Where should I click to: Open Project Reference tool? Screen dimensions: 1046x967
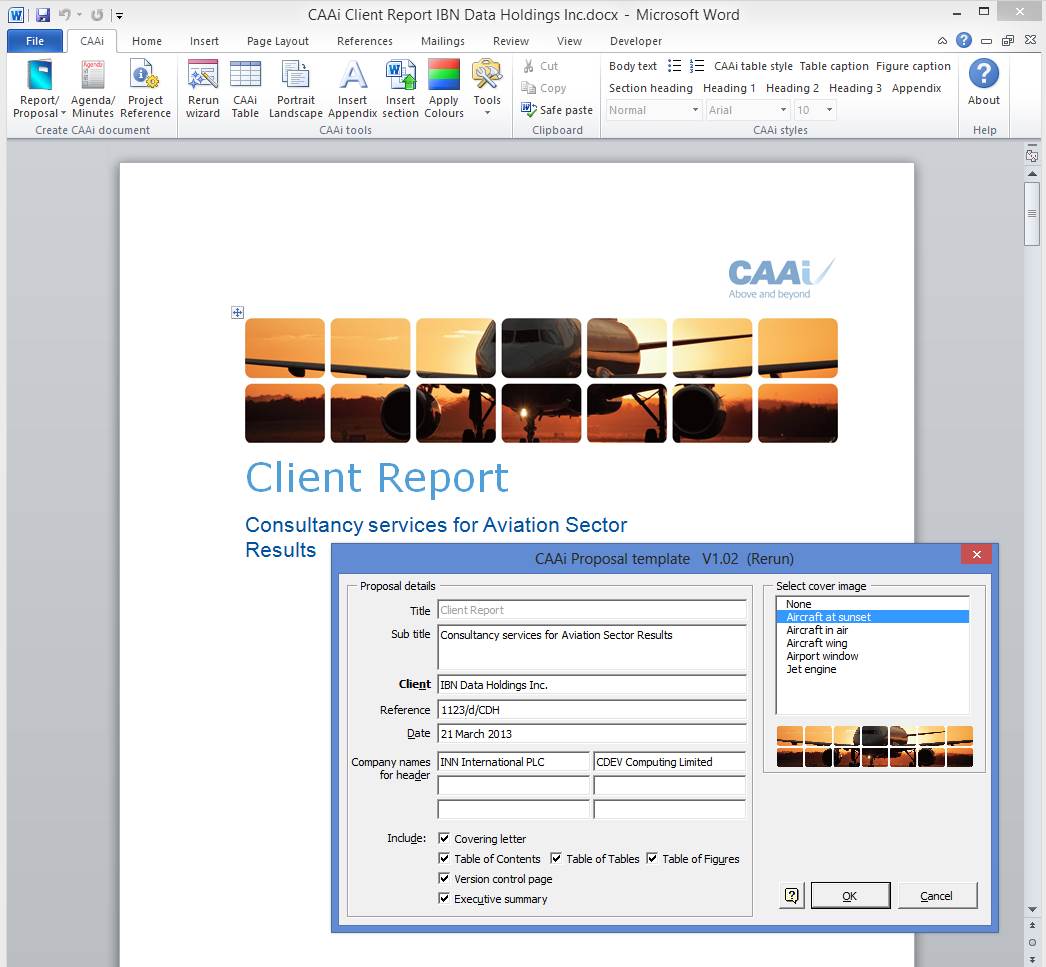pyautogui.click(x=145, y=89)
